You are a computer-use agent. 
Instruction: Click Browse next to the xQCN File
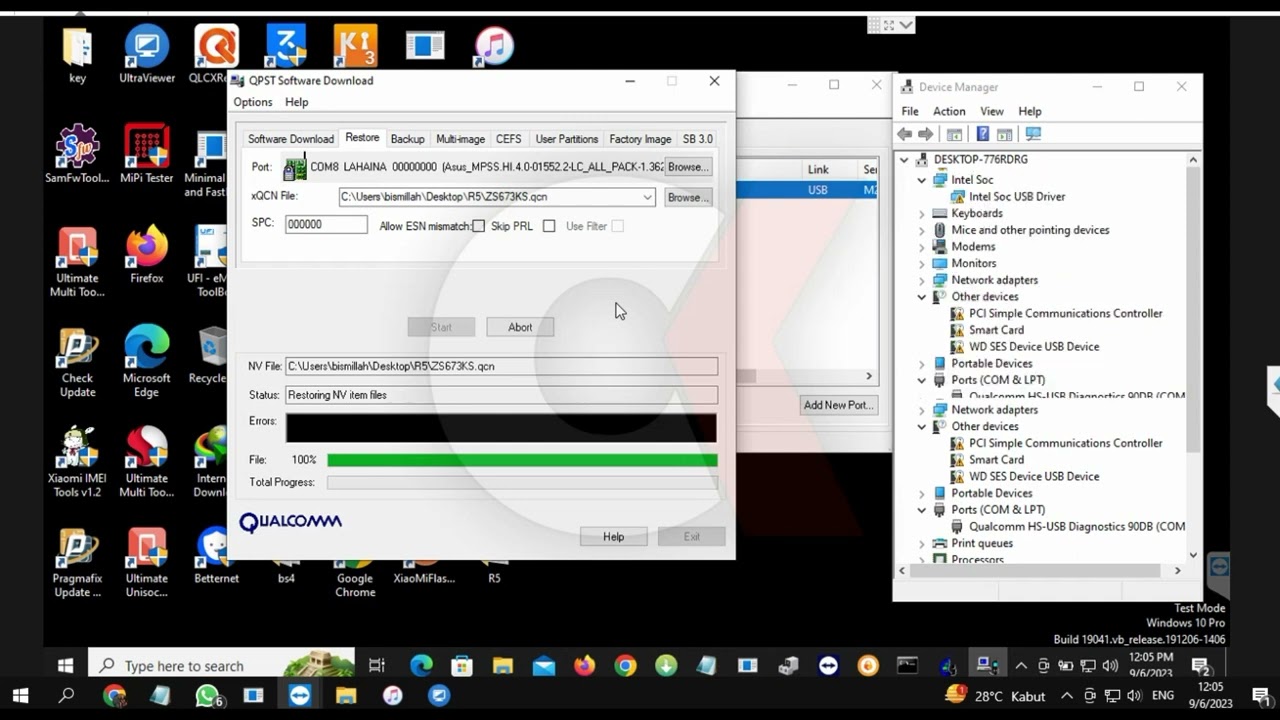click(x=687, y=197)
